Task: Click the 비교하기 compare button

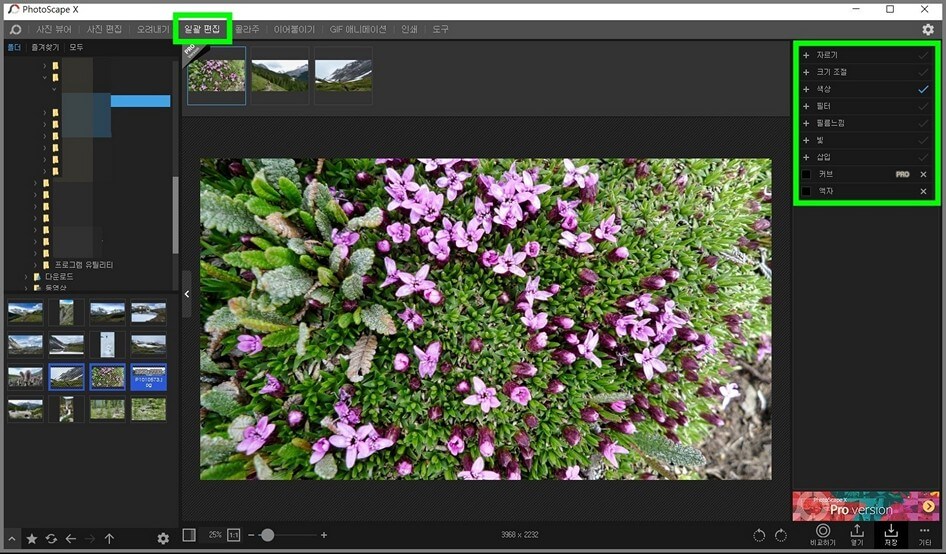Action: (x=823, y=535)
